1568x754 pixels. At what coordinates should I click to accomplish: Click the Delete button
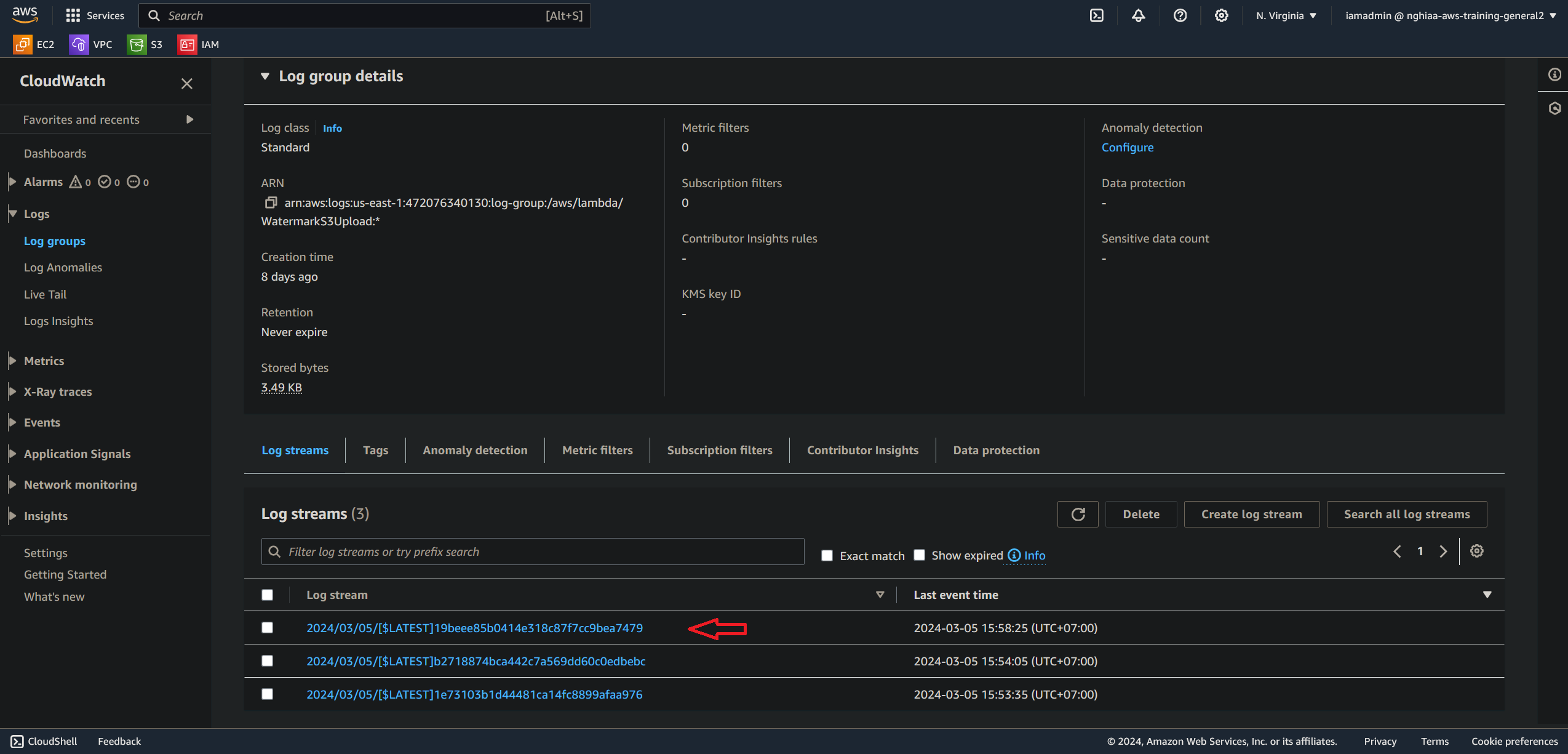[x=1141, y=514]
